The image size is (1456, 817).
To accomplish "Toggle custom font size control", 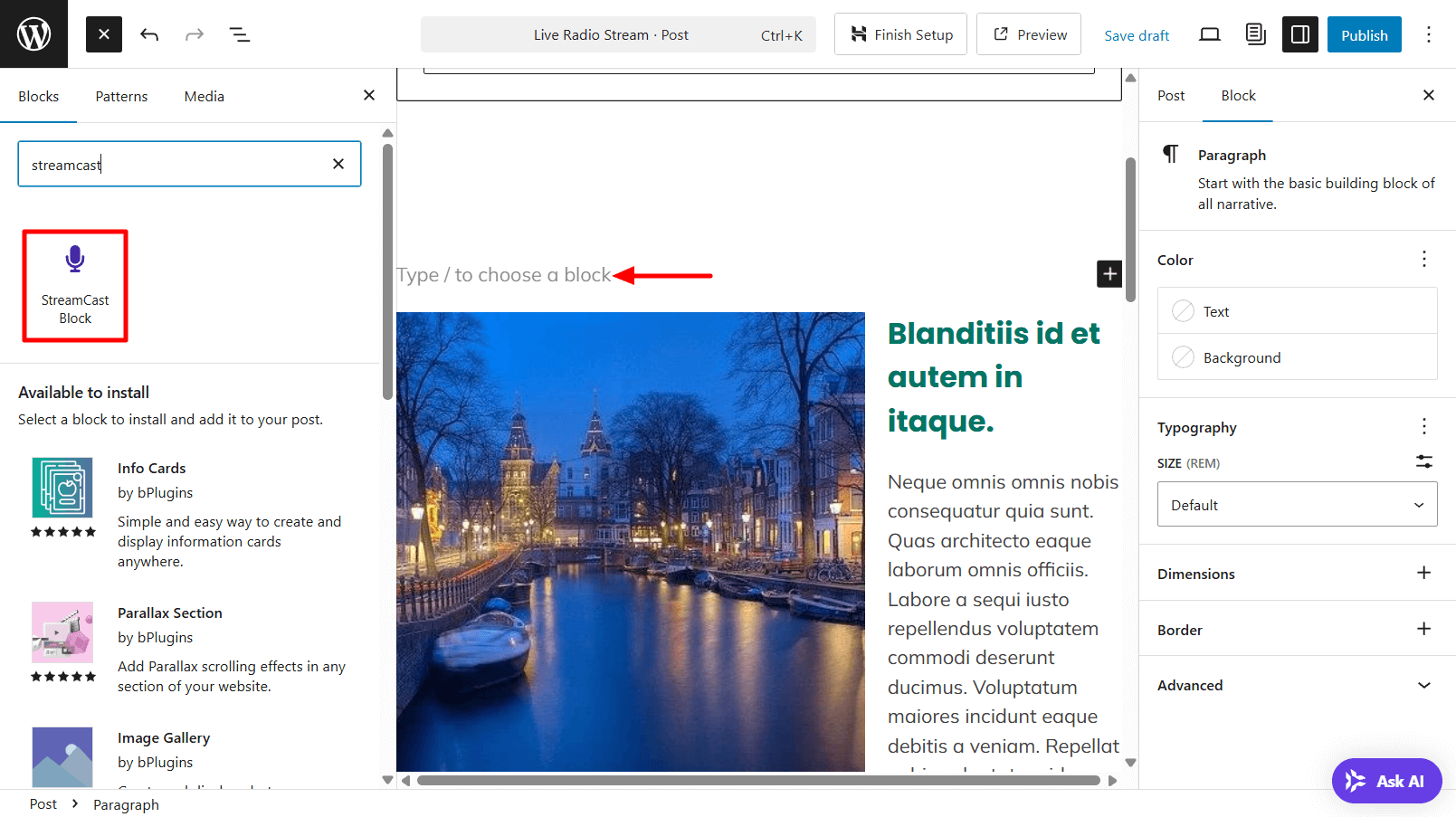I will click(x=1424, y=461).
